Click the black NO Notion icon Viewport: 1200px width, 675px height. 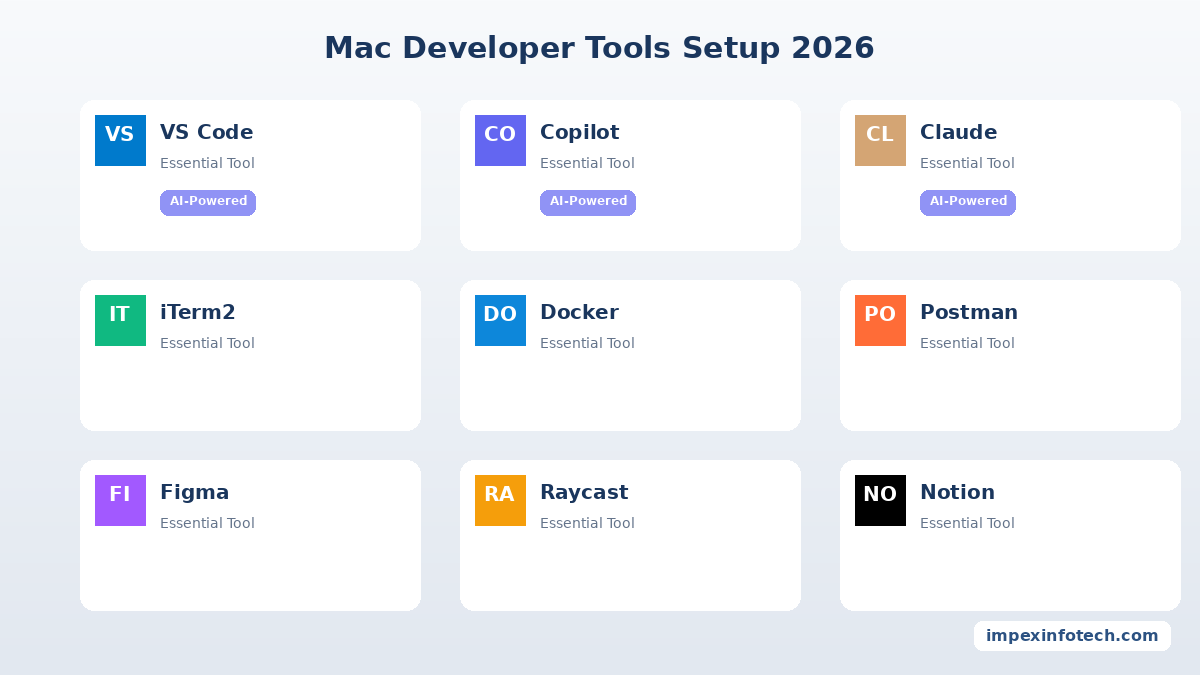(880, 500)
